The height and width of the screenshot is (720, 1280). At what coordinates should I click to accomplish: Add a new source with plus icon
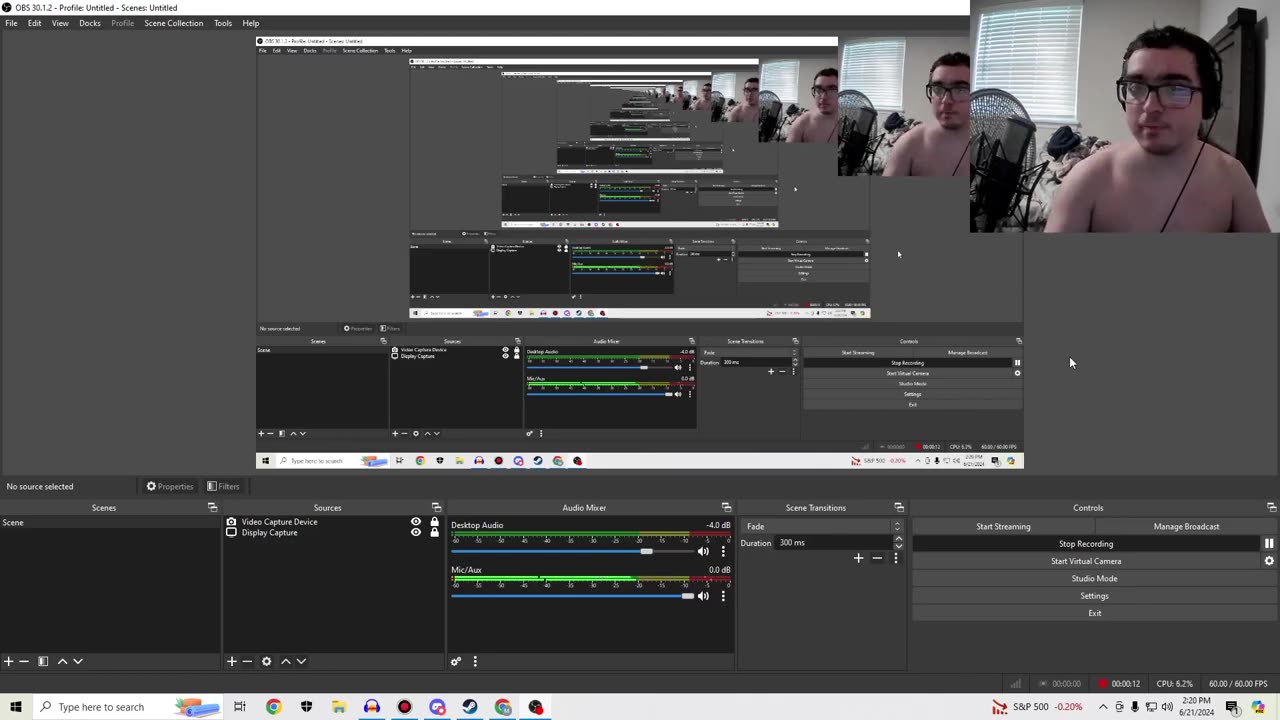231,661
